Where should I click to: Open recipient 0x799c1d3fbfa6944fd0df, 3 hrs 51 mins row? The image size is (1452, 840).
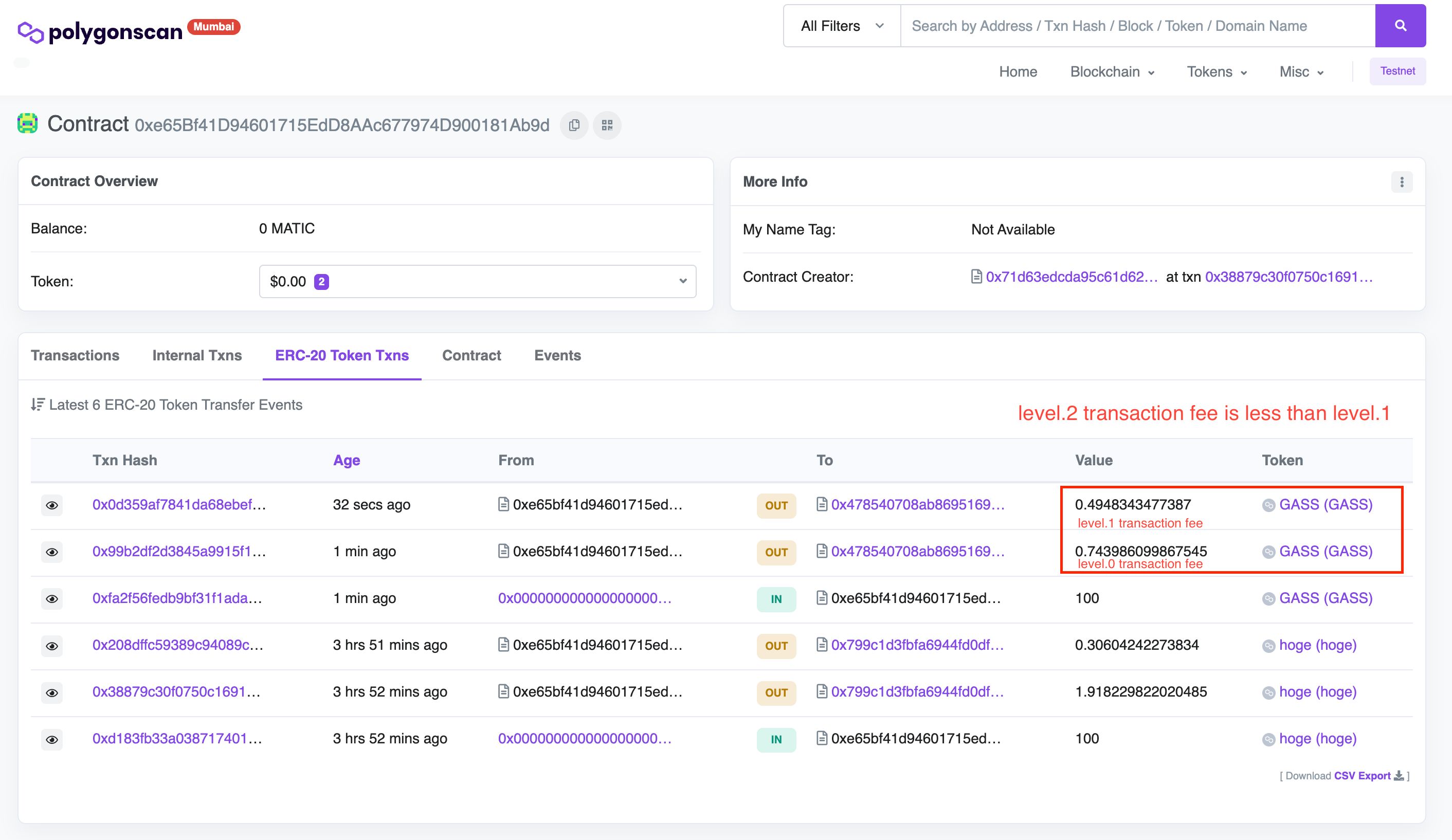coord(917,645)
